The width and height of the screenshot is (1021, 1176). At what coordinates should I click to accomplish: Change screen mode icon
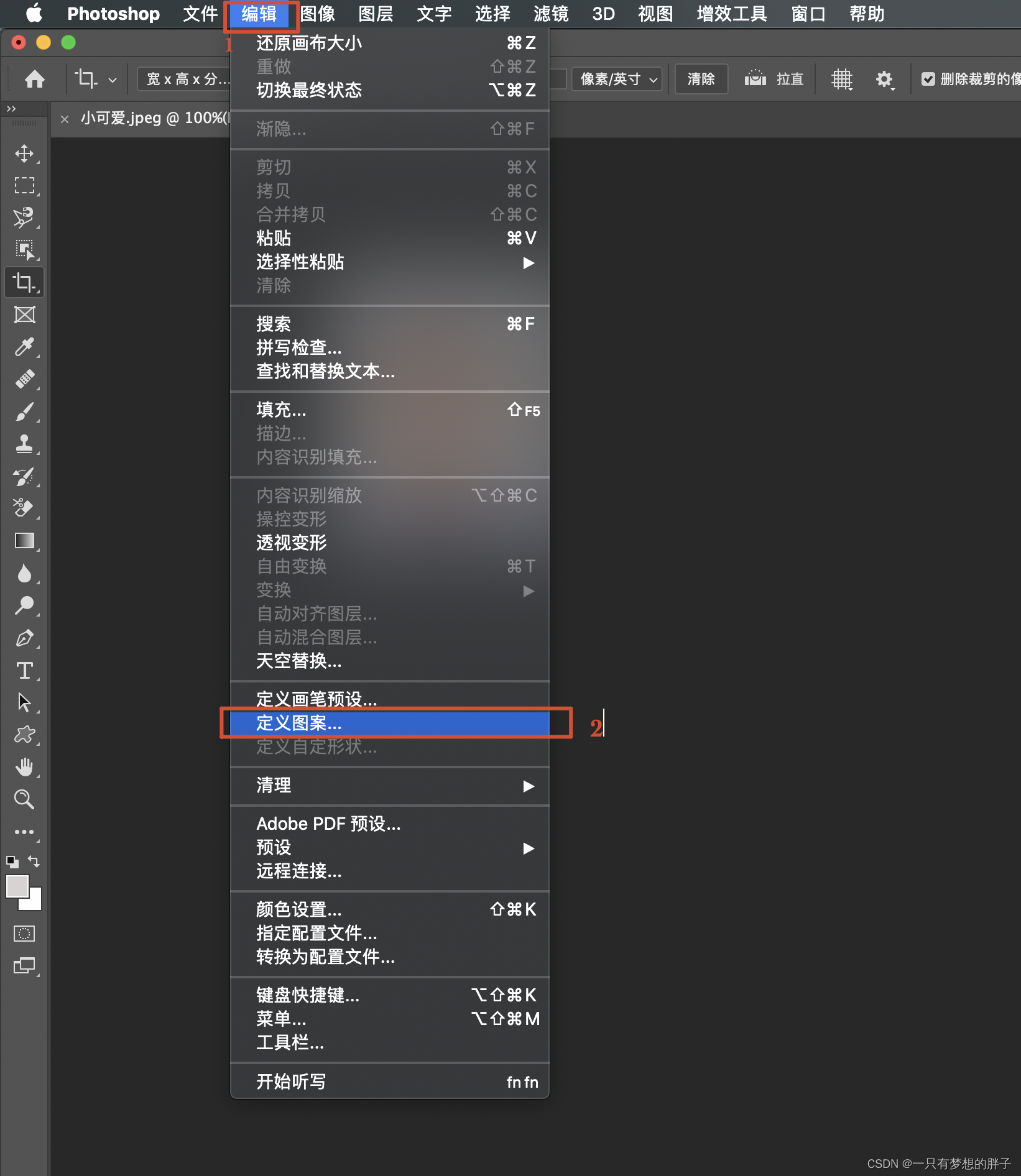(24, 966)
